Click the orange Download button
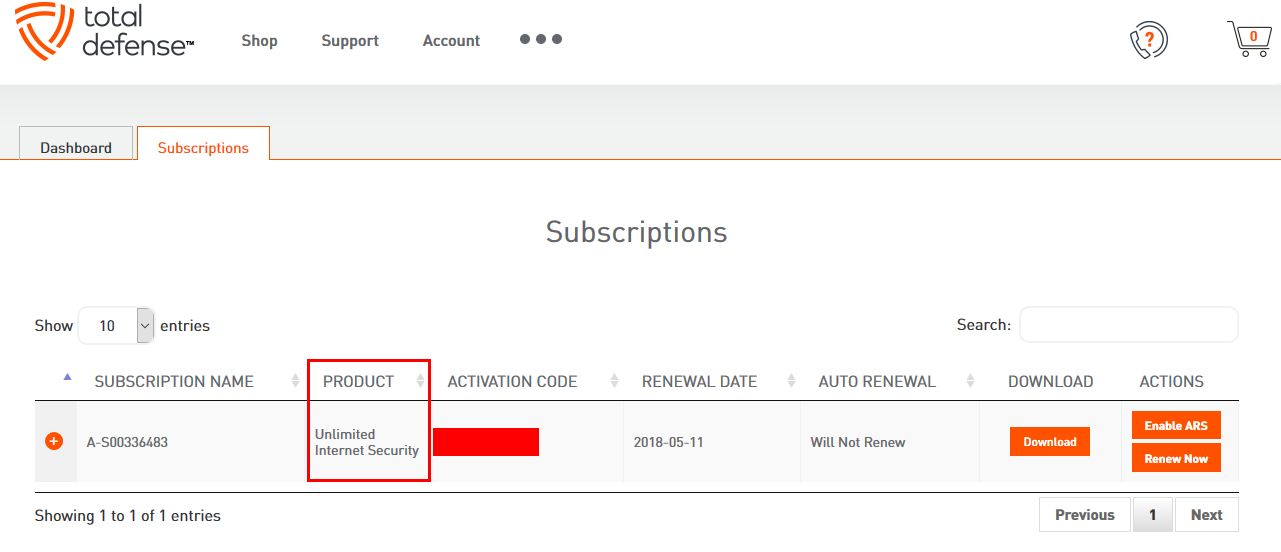 [x=1050, y=441]
